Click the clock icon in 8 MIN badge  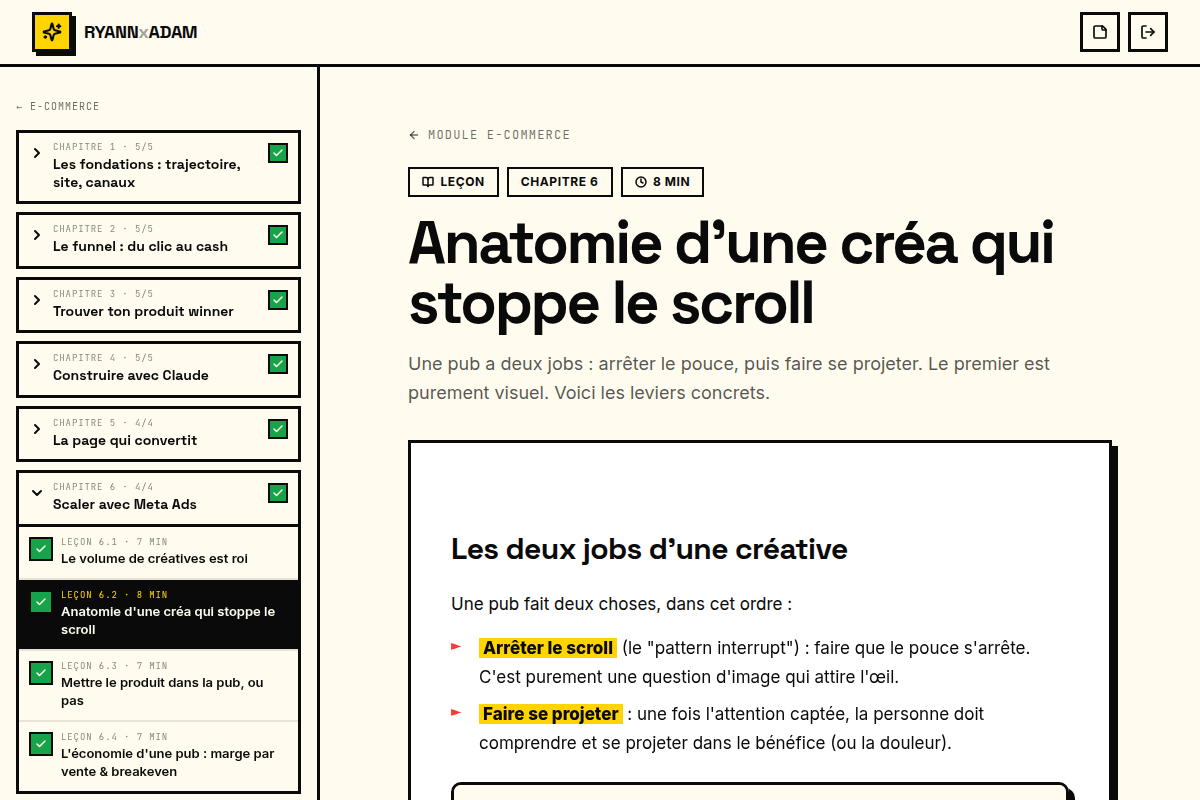coord(641,182)
